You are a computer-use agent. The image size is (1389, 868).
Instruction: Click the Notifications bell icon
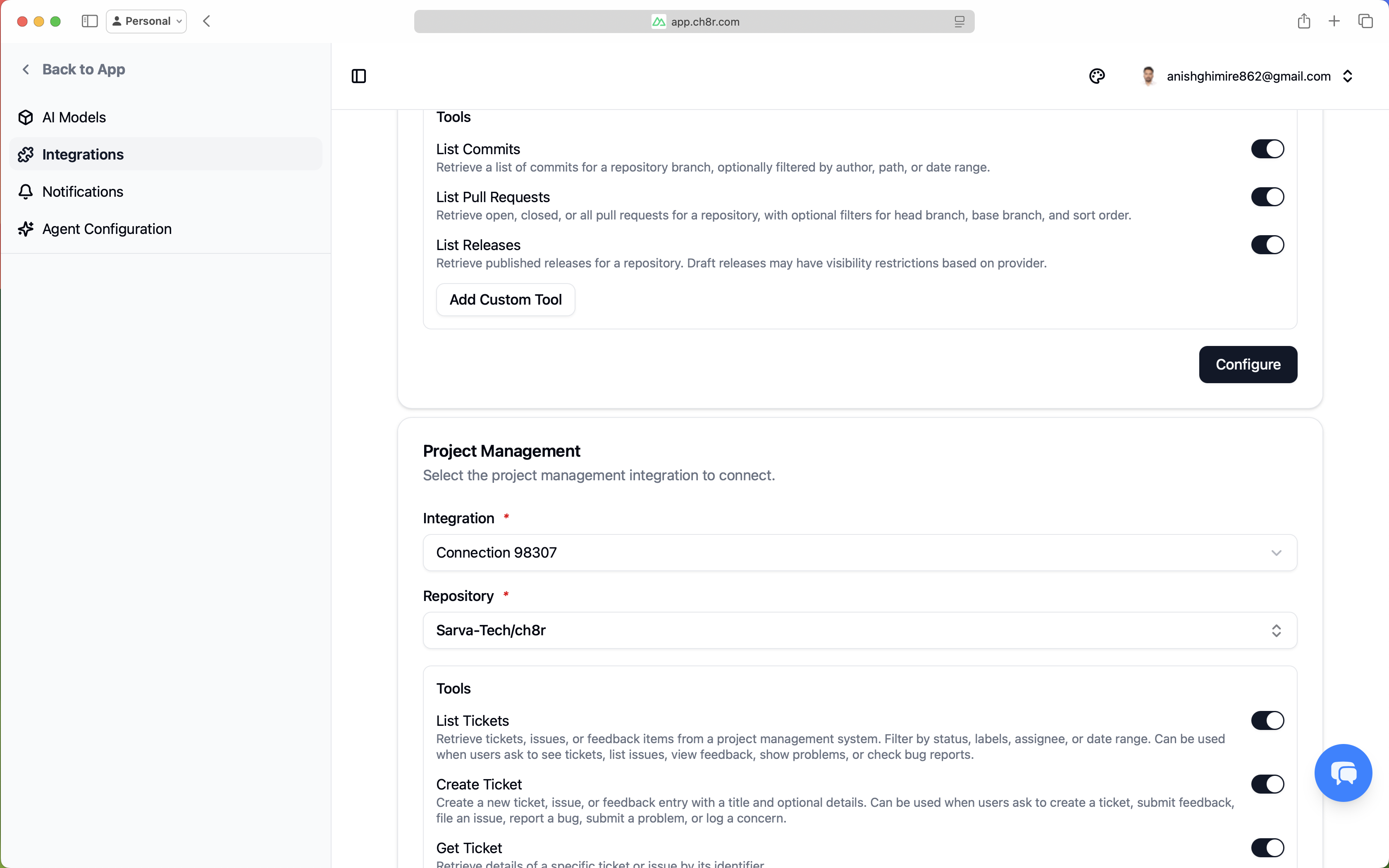(x=25, y=192)
